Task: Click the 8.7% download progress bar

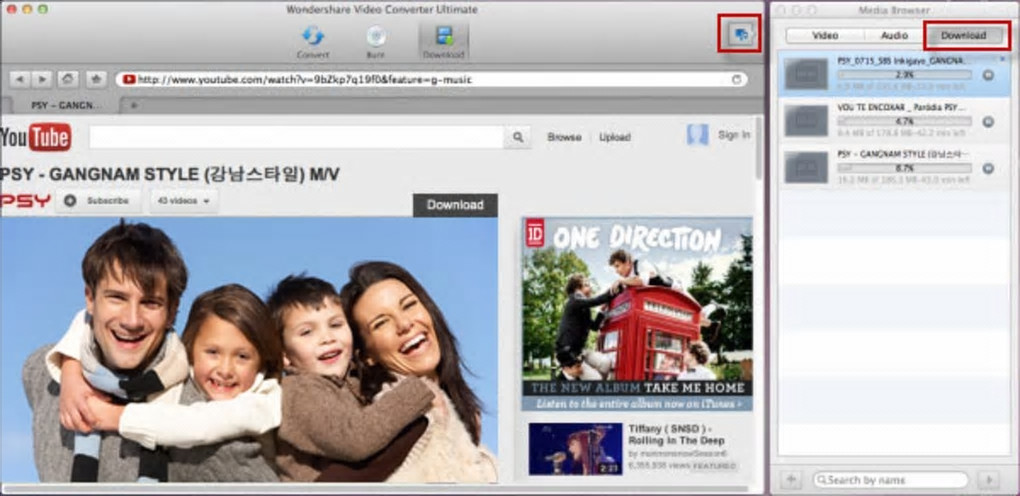Action: click(905, 169)
